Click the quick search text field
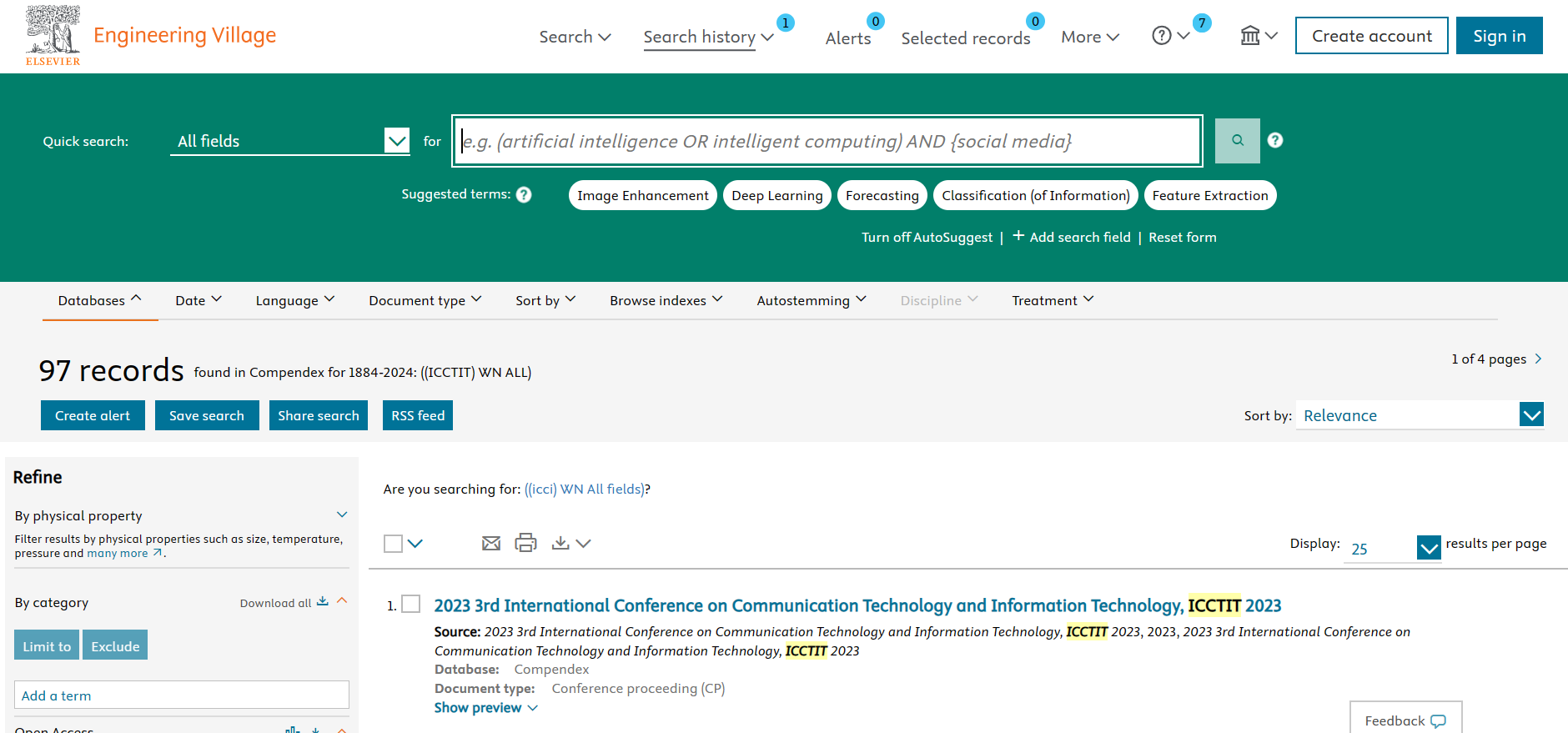This screenshot has width=1568, height=733. click(827, 141)
